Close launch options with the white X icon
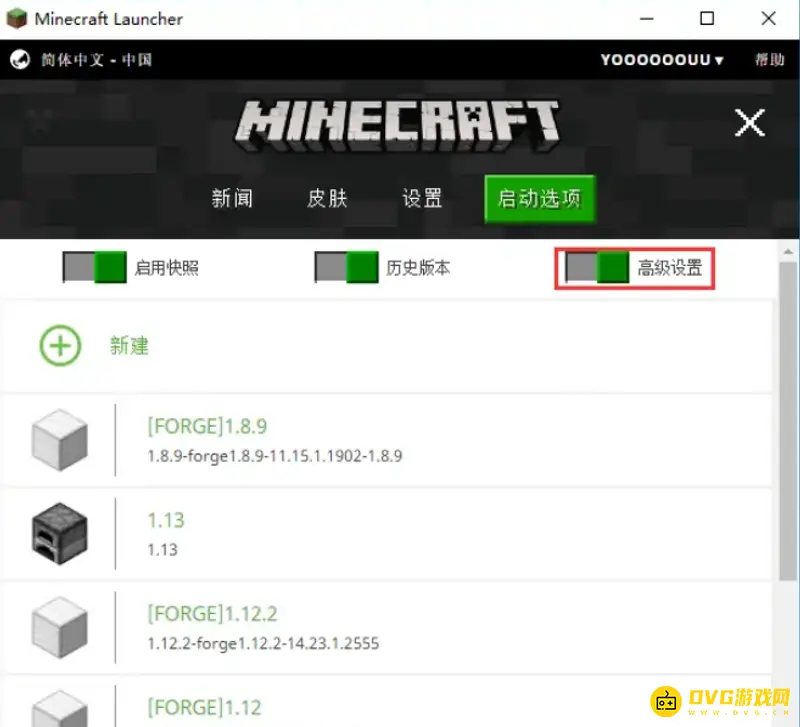This screenshot has width=800, height=727. coord(749,123)
